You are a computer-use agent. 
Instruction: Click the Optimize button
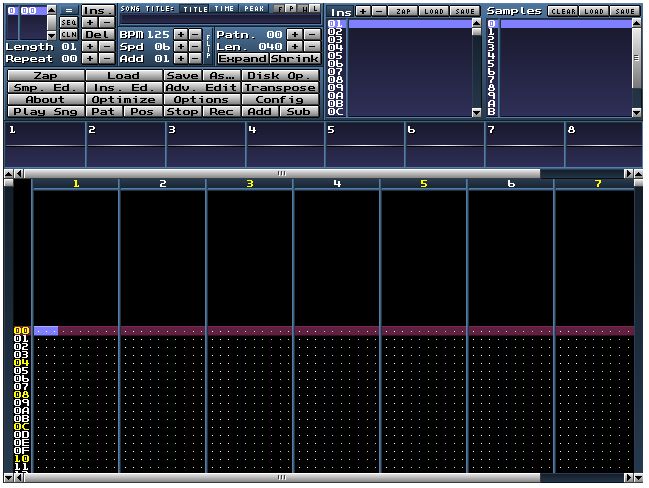tap(123, 99)
